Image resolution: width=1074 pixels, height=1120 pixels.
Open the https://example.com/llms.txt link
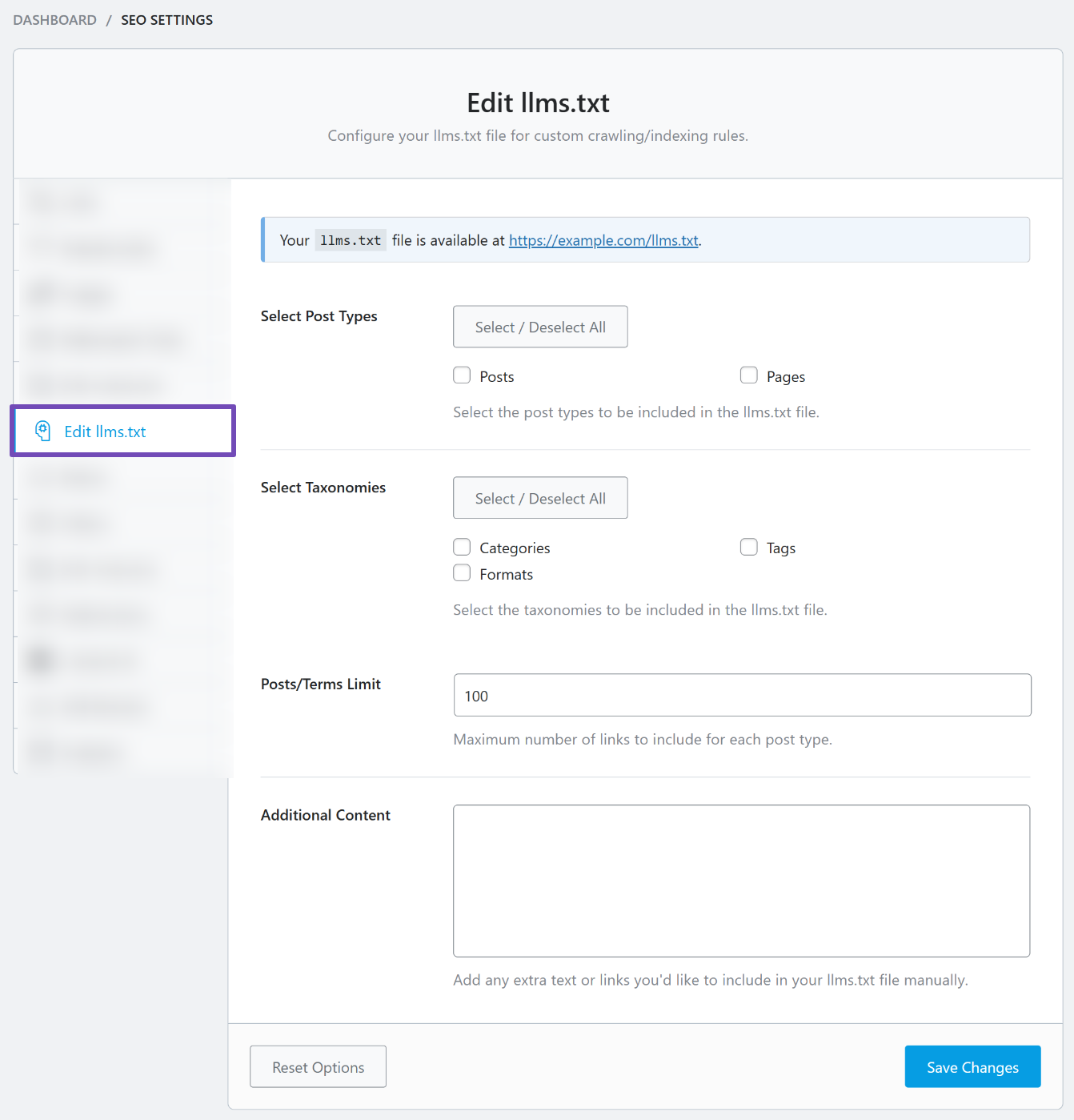click(x=603, y=240)
